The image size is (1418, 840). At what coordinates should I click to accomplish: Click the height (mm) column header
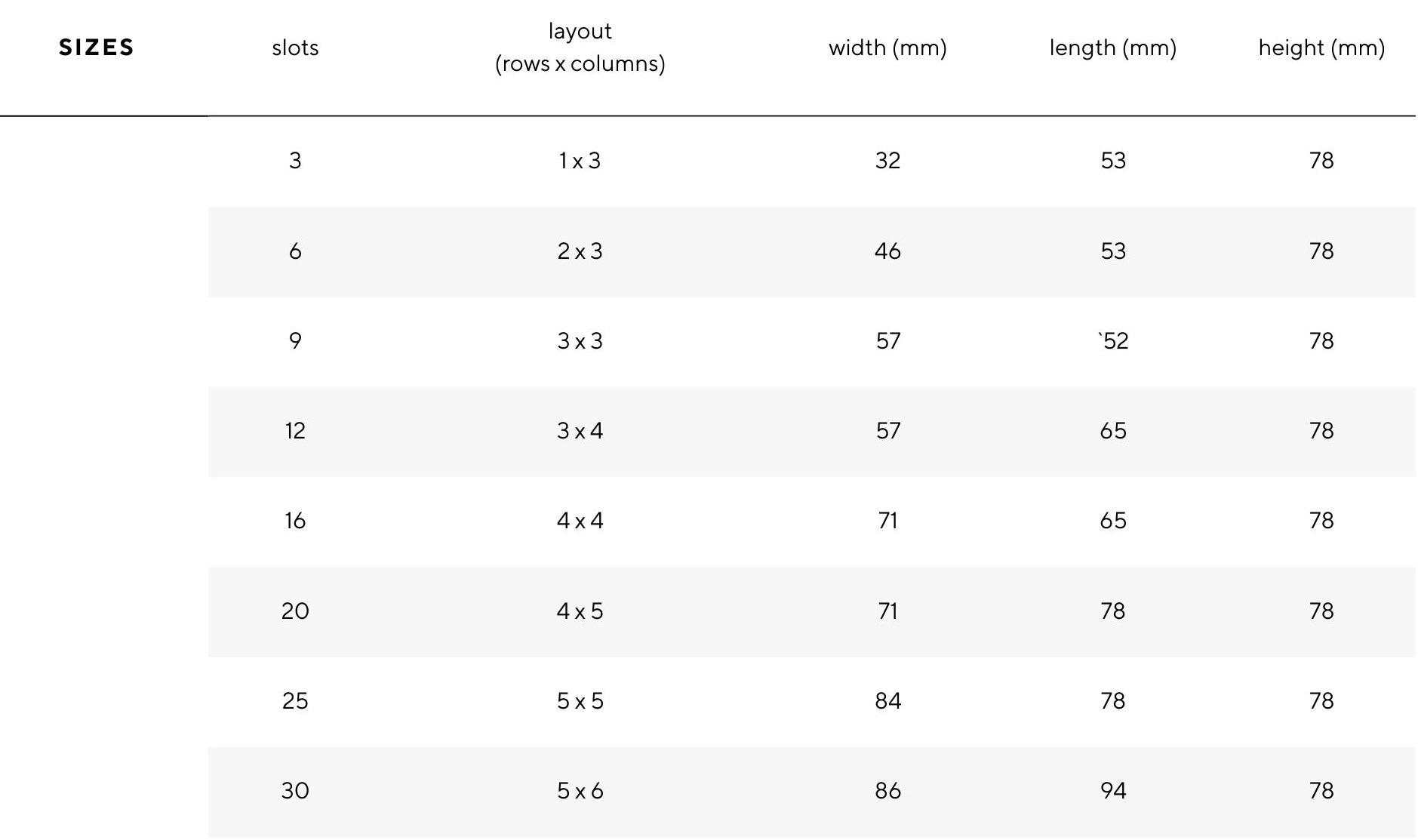tap(1321, 48)
